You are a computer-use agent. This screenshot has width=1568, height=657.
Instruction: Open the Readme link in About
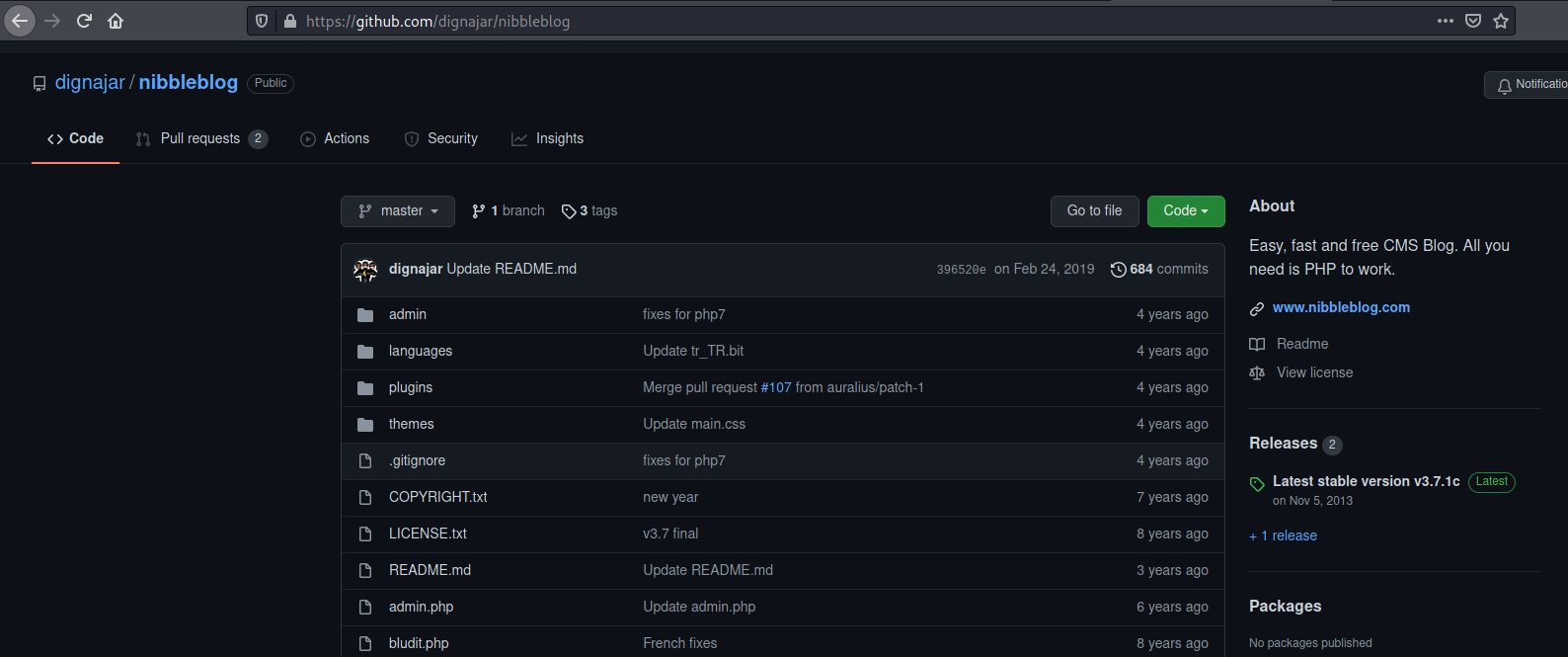1302,344
